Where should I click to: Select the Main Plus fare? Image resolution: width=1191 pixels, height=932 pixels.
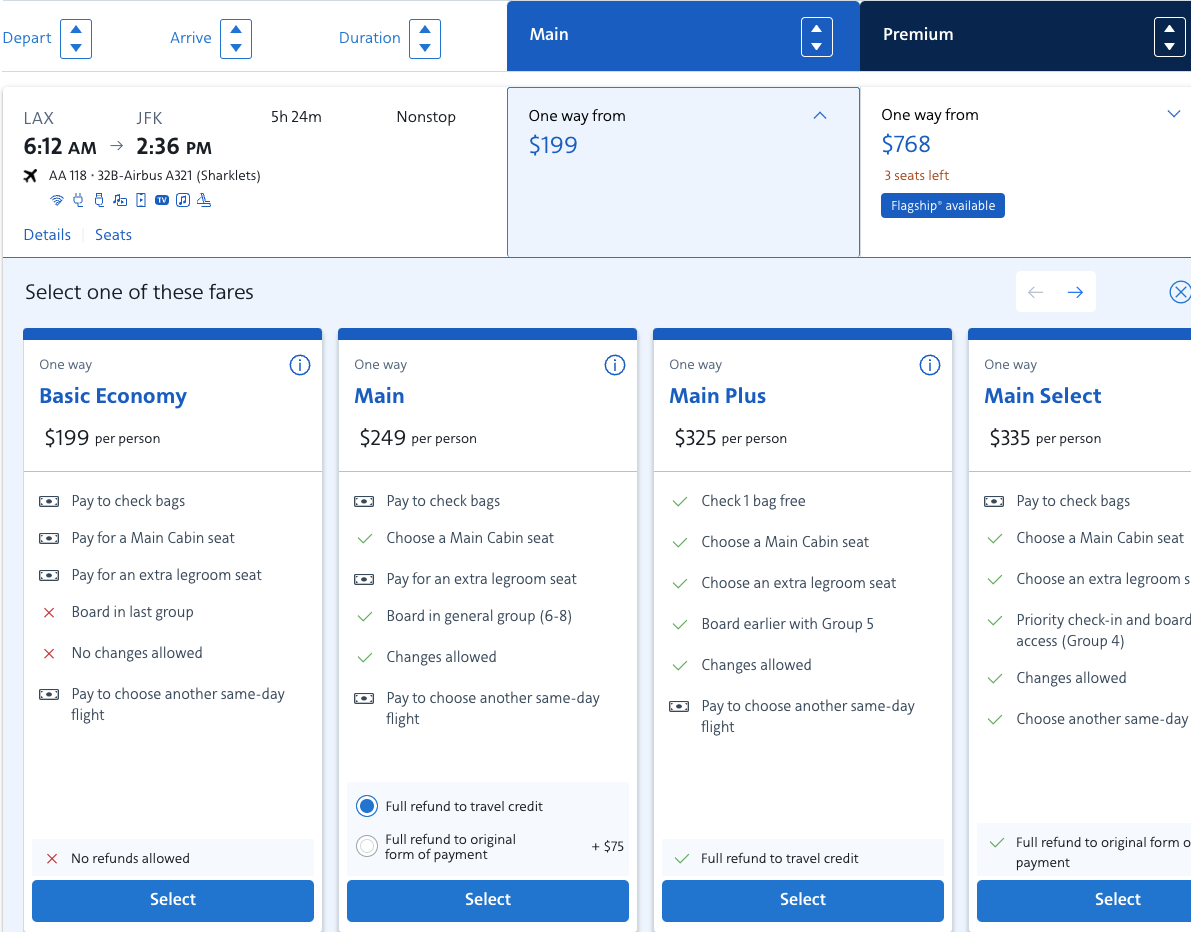(802, 900)
